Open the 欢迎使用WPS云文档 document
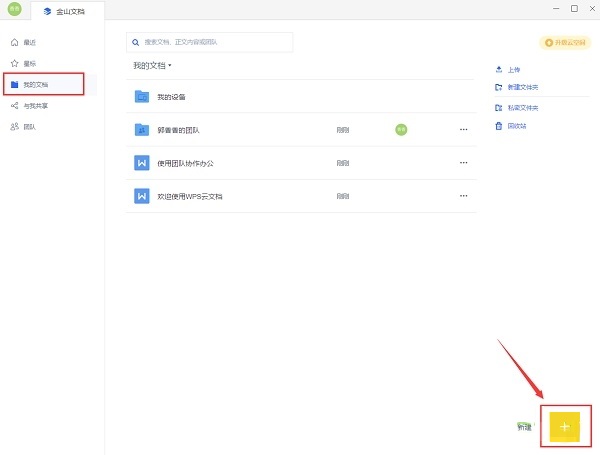 188,196
